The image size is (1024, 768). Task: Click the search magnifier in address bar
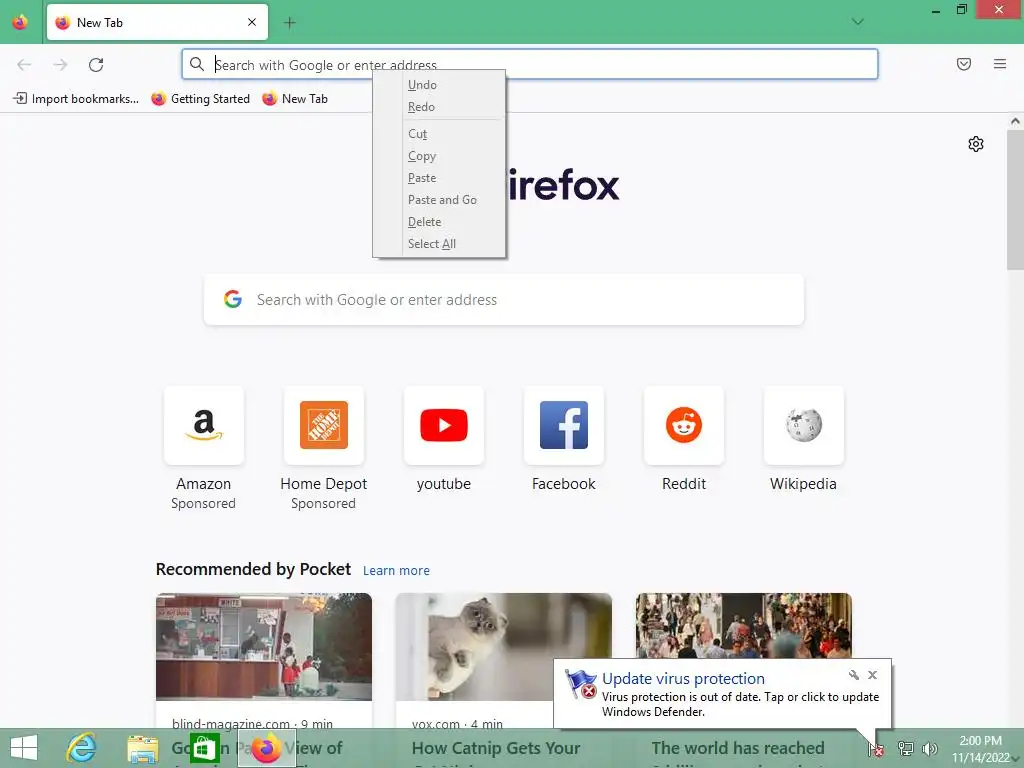[197, 64]
